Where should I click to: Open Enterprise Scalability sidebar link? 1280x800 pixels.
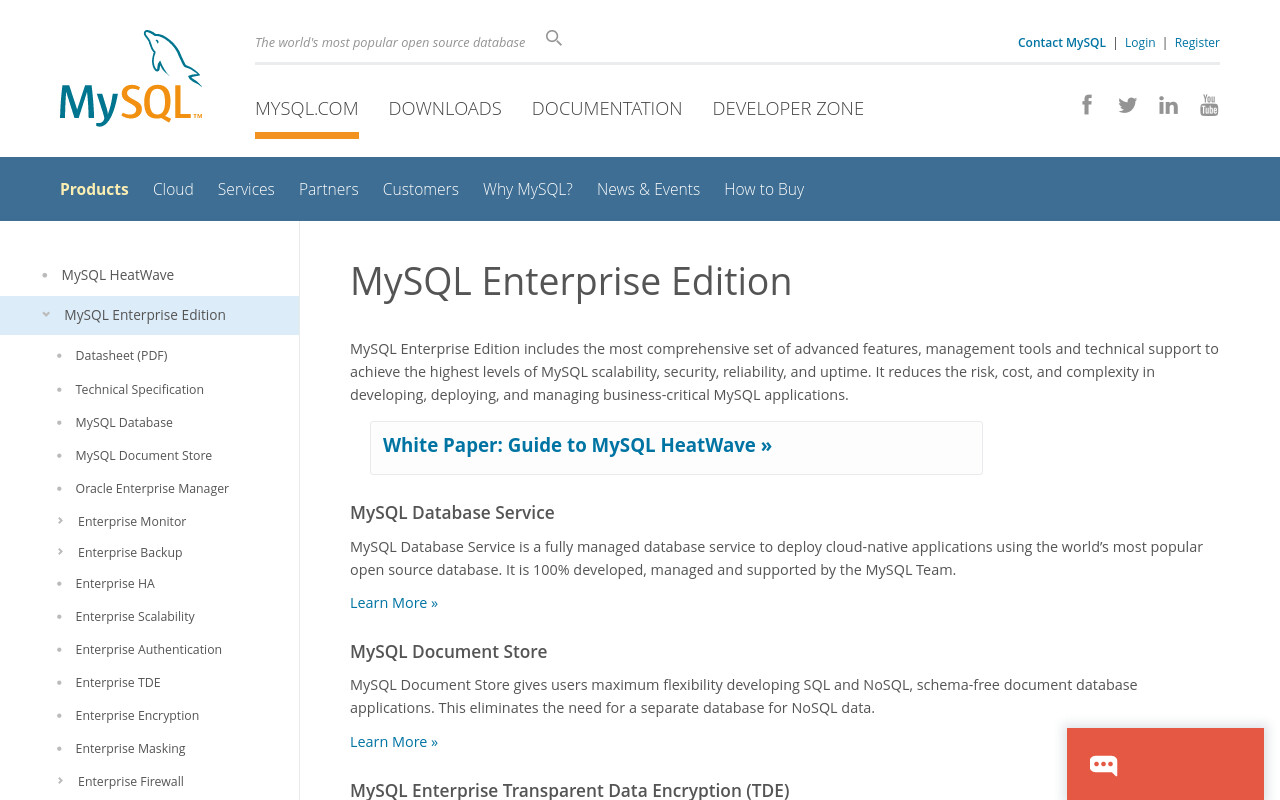coord(135,616)
